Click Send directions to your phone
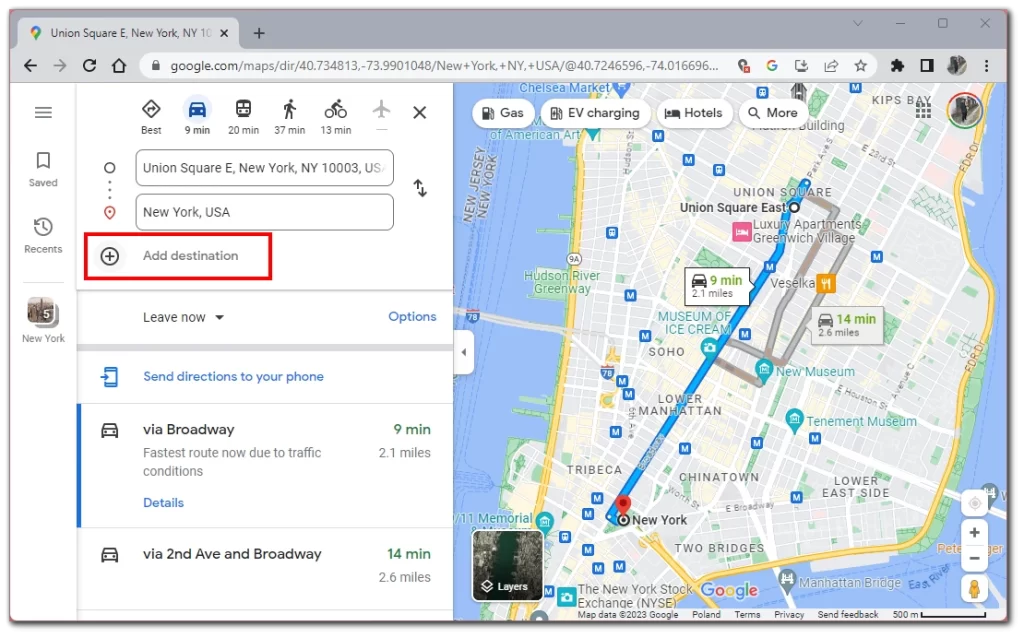Screen dimensions: 1024x638 (233, 376)
